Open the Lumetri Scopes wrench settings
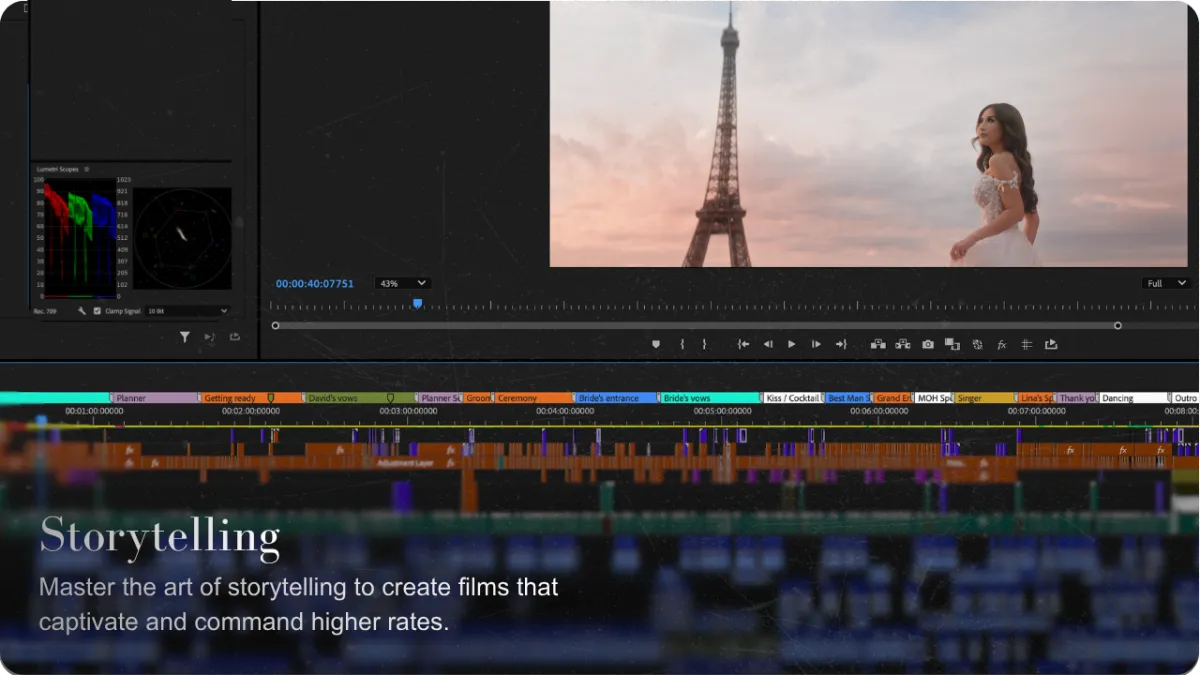1200x675 pixels. pyautogui.click(x=82, y=311)
